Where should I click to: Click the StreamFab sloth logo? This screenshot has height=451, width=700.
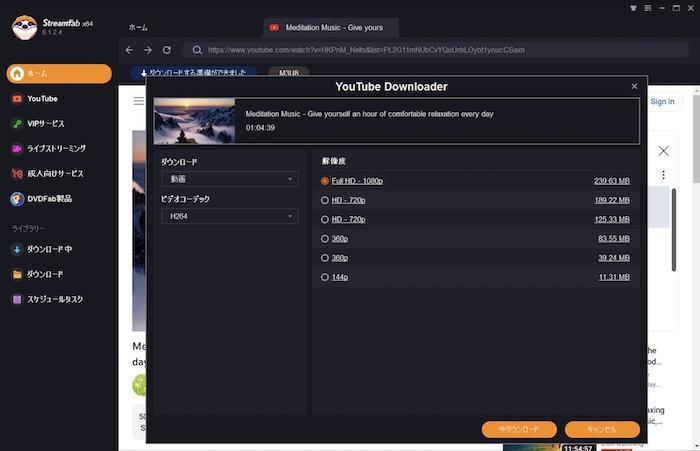tap(25, 27)
